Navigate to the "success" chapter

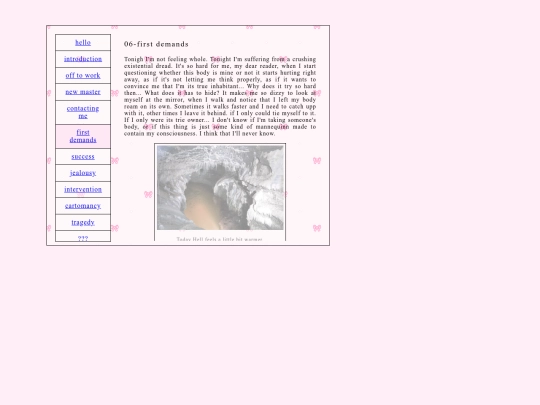click(x=83, y=157)
